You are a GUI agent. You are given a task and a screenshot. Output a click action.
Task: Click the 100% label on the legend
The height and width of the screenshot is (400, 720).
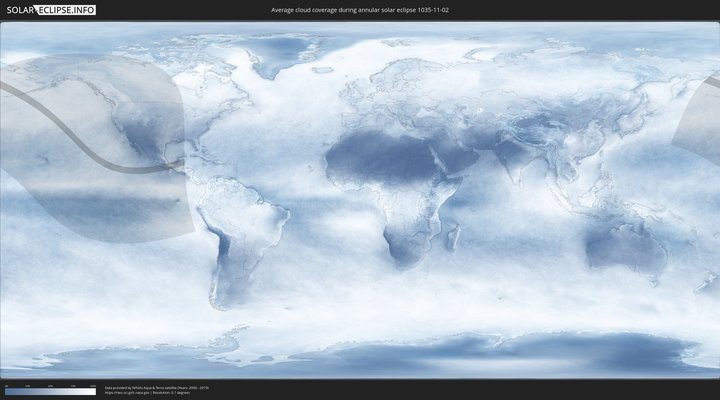click(93, 385)
